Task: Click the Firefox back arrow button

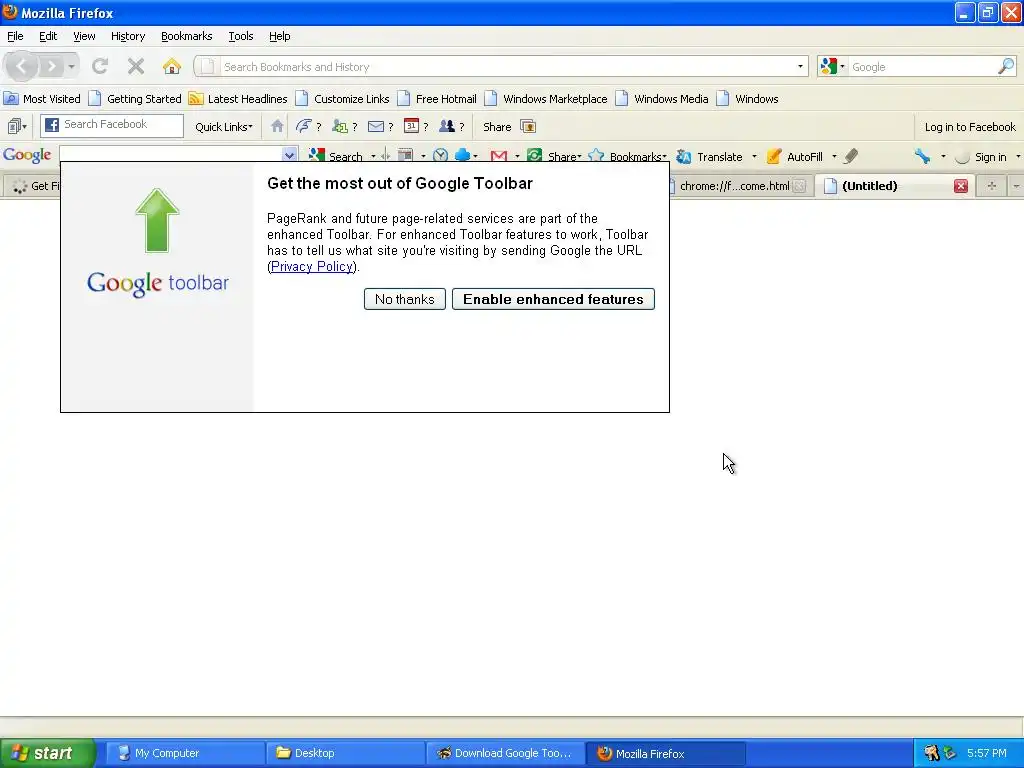Action: point(22,66)
